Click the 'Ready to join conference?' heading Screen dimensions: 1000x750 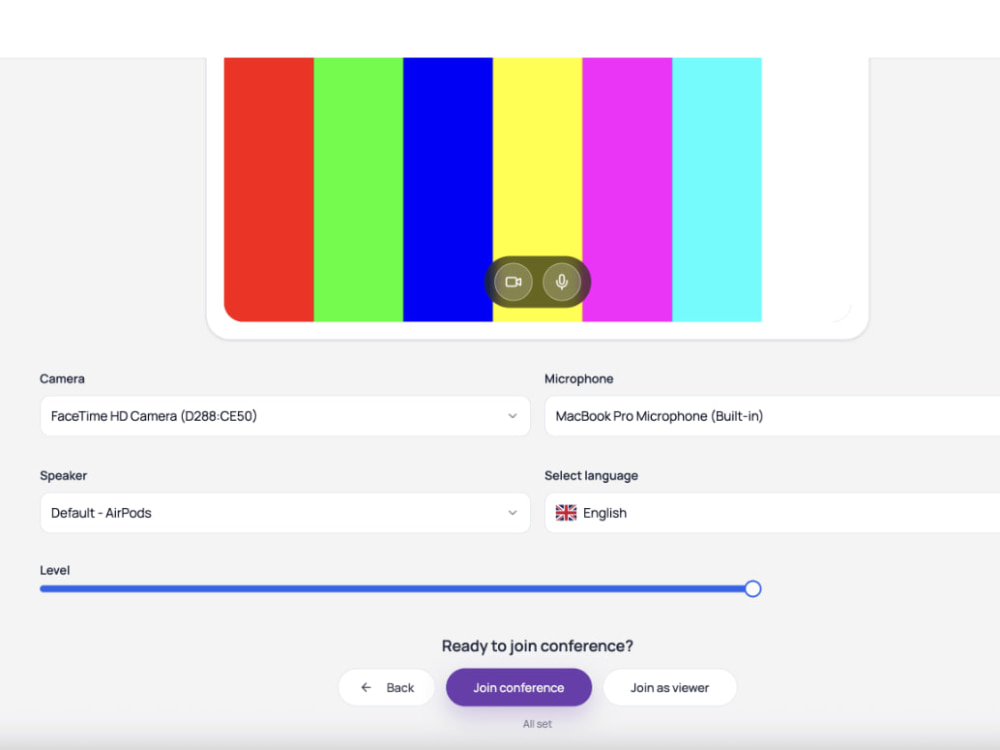tap(537, 646)
